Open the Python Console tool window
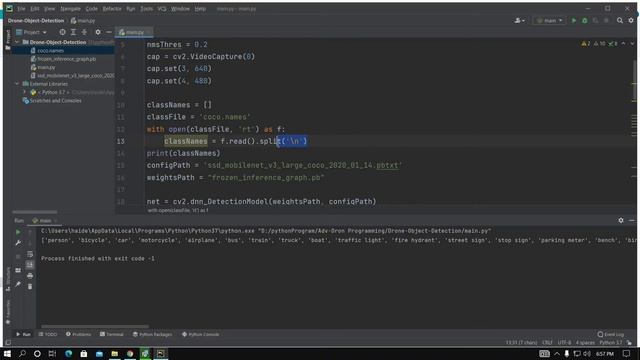The height and width of the screenshot is (360, 640). [200, 334]
